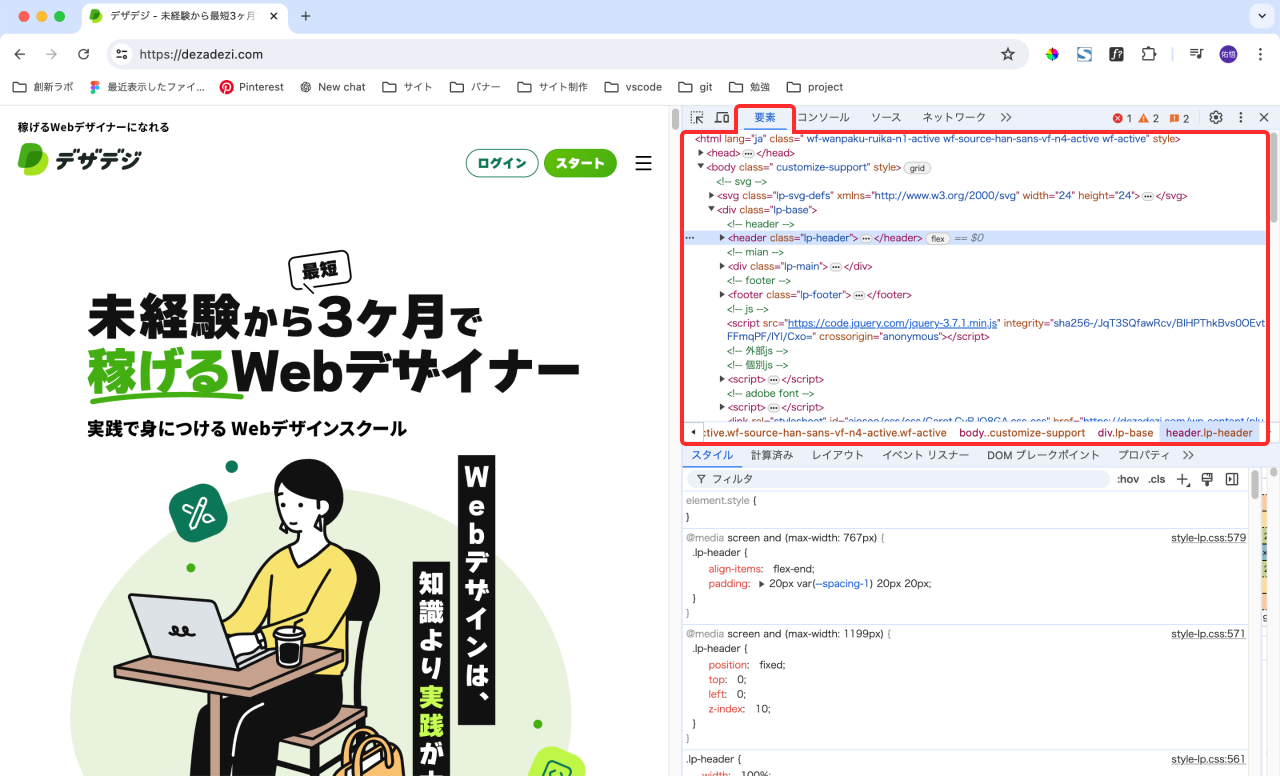Open style-lp.css:579 source link
This screenshot has height=776, width=1280.
[1208, 538]
